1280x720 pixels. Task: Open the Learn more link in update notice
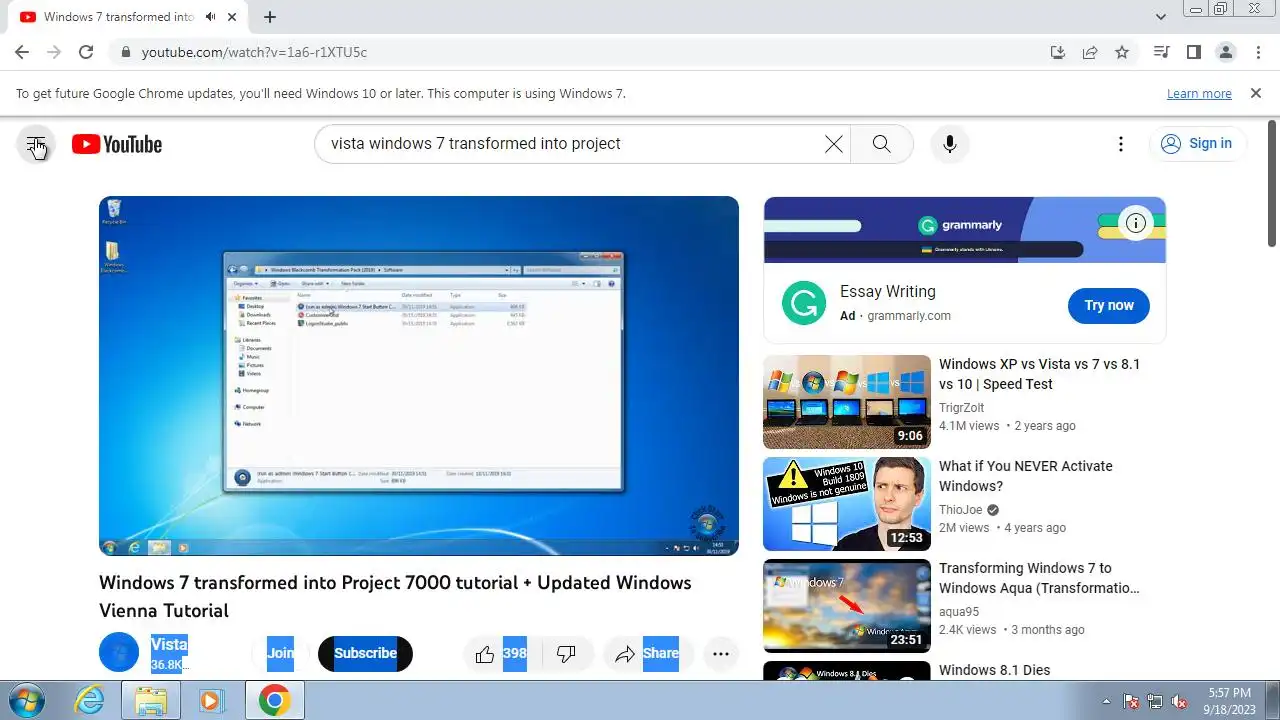[1199, 94]
